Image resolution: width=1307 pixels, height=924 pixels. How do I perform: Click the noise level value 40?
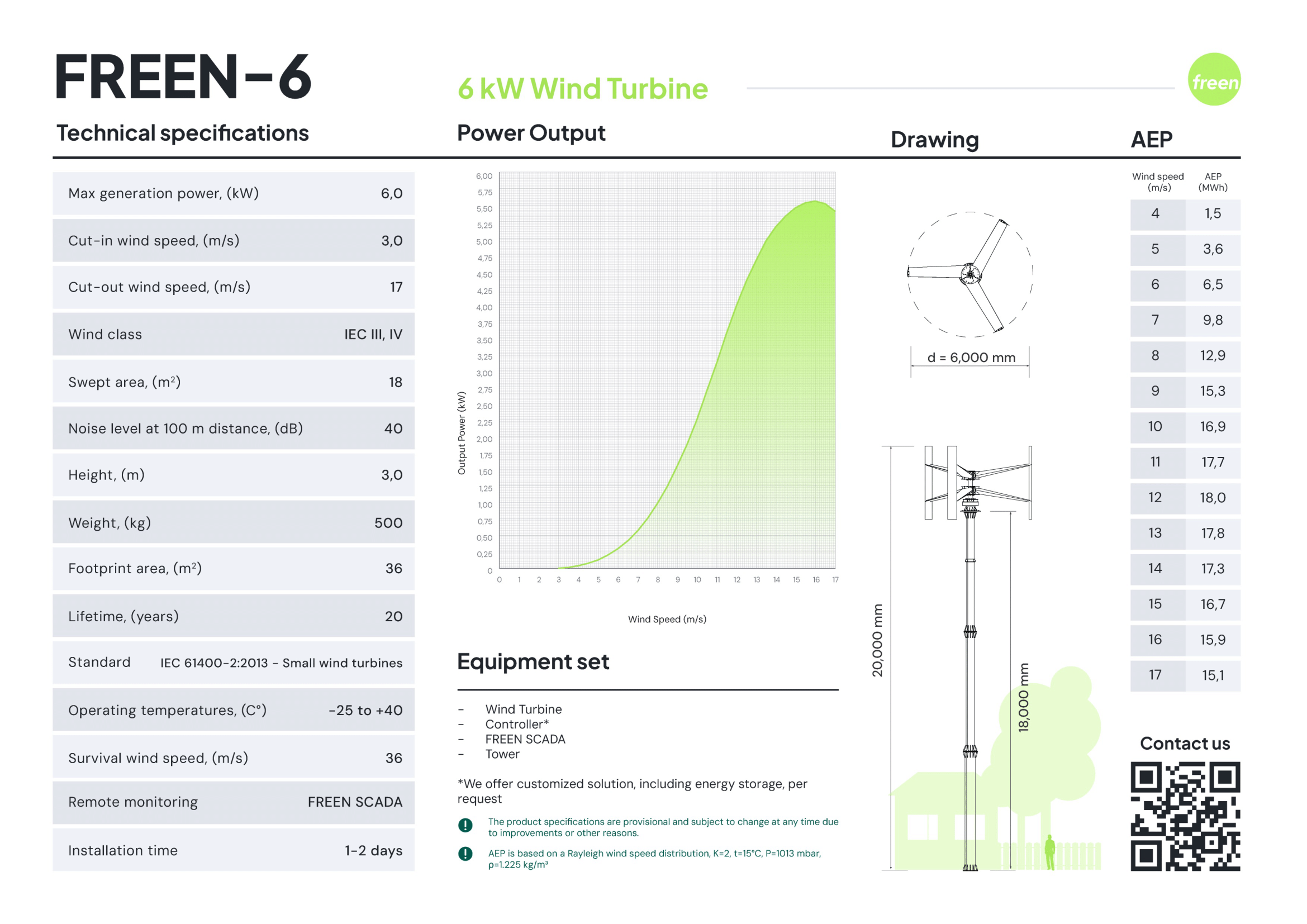pos(393,428)
